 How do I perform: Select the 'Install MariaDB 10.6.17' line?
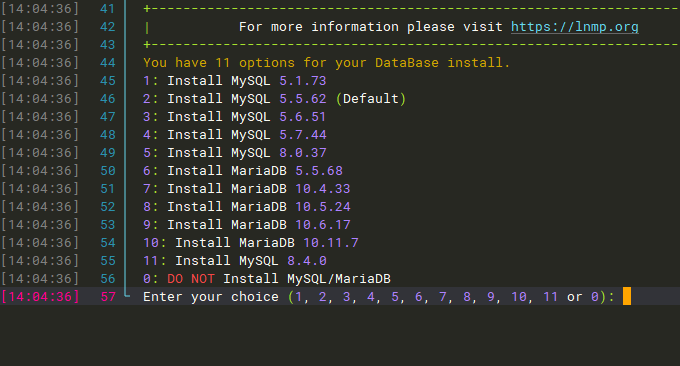pos(247,225)
